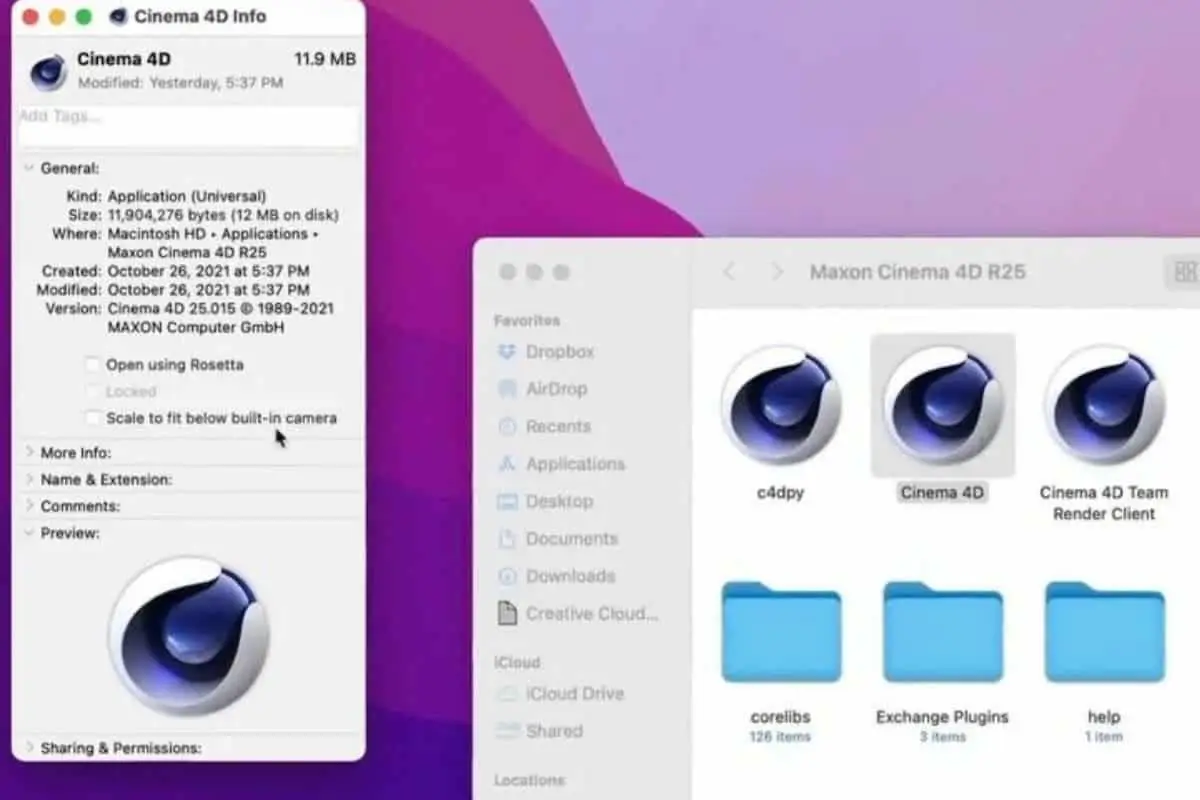The image size is (1200, 800).
Task: Select the Cinema 4D application icon in Finder
Action: tap(942, 405)
